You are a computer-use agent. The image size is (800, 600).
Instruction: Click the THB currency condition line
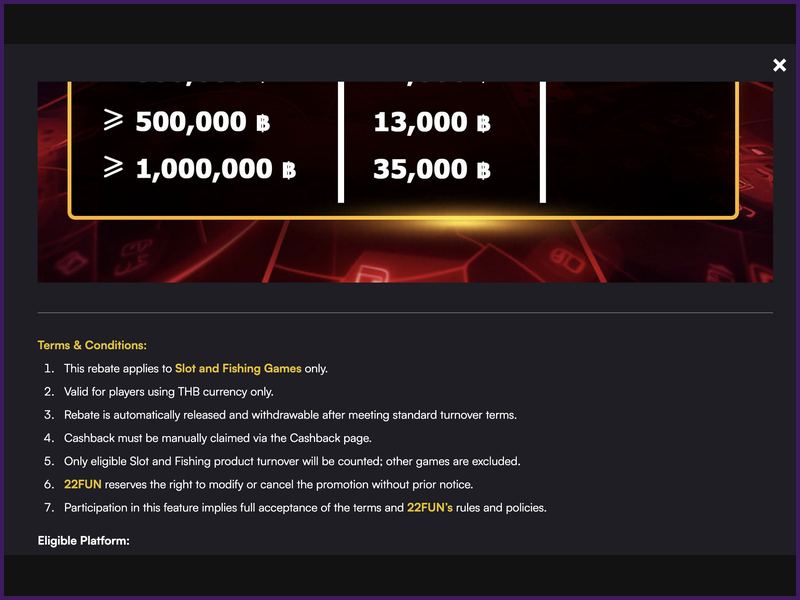click(x=168, y=392)
